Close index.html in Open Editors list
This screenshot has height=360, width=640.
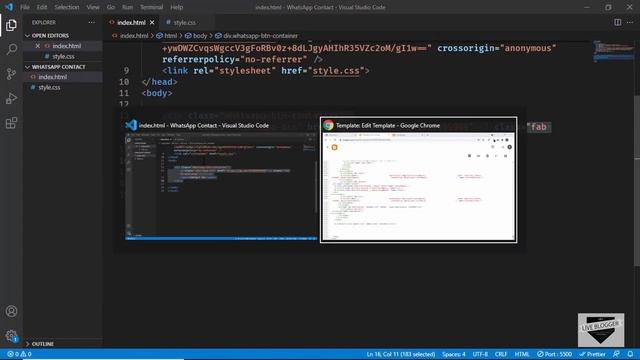click(x=38, y=46)
